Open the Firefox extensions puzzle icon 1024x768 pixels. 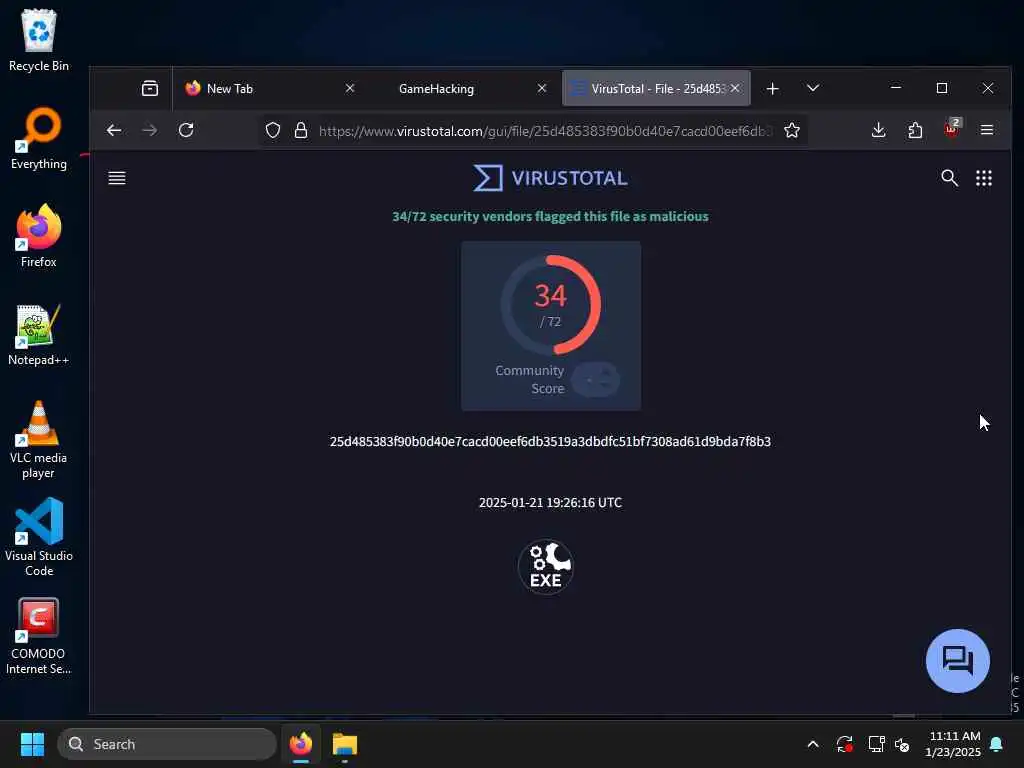(915, 131)
